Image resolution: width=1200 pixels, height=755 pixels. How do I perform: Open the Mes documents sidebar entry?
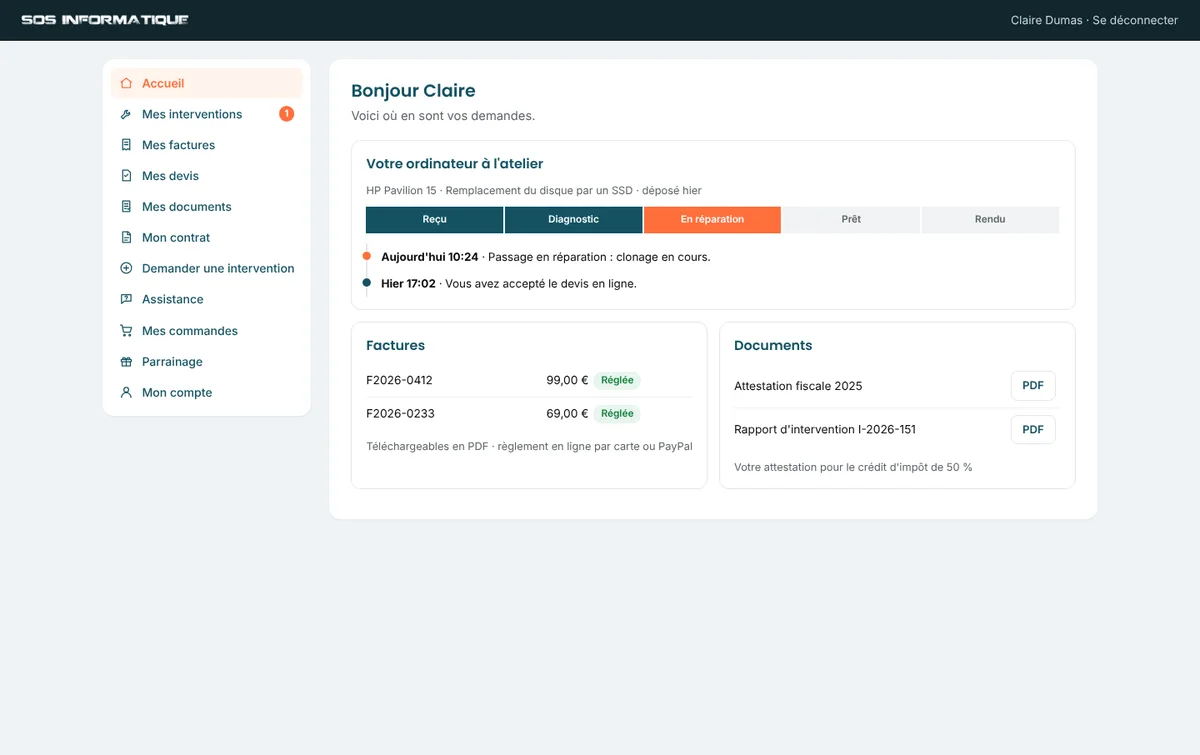point(207,207)
